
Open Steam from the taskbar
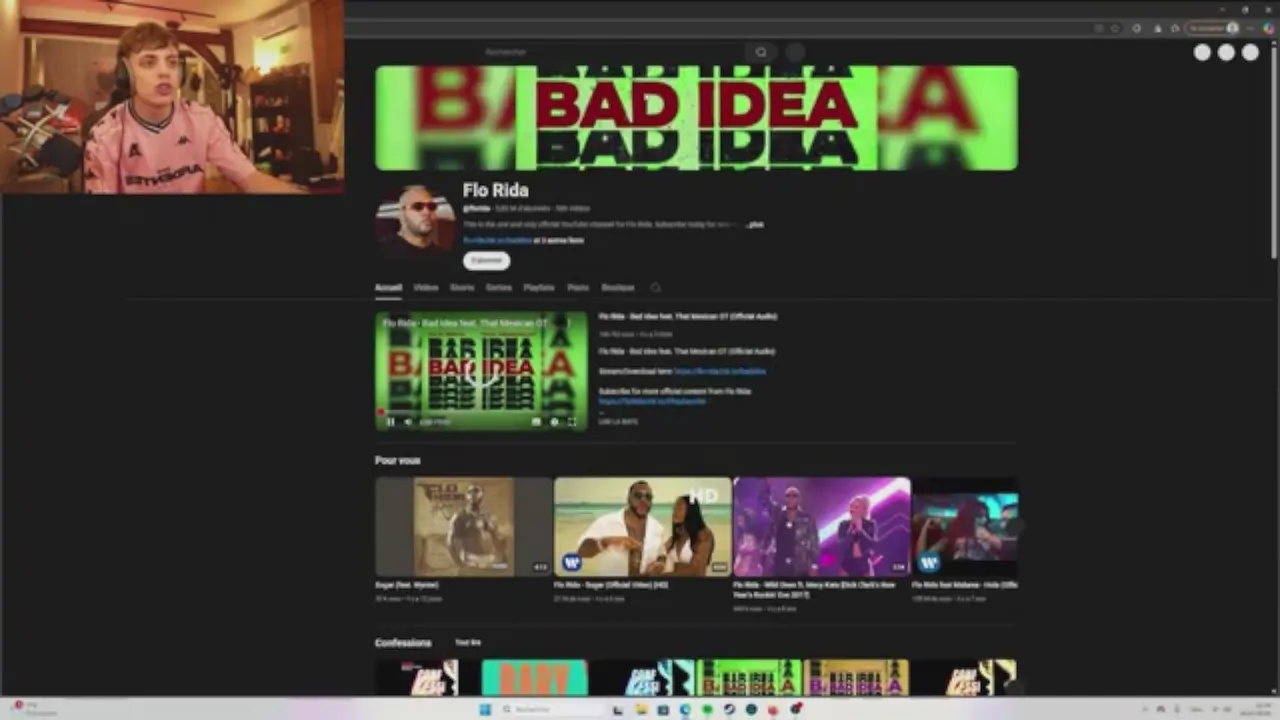pyautogui.click(x=729, y=709)
